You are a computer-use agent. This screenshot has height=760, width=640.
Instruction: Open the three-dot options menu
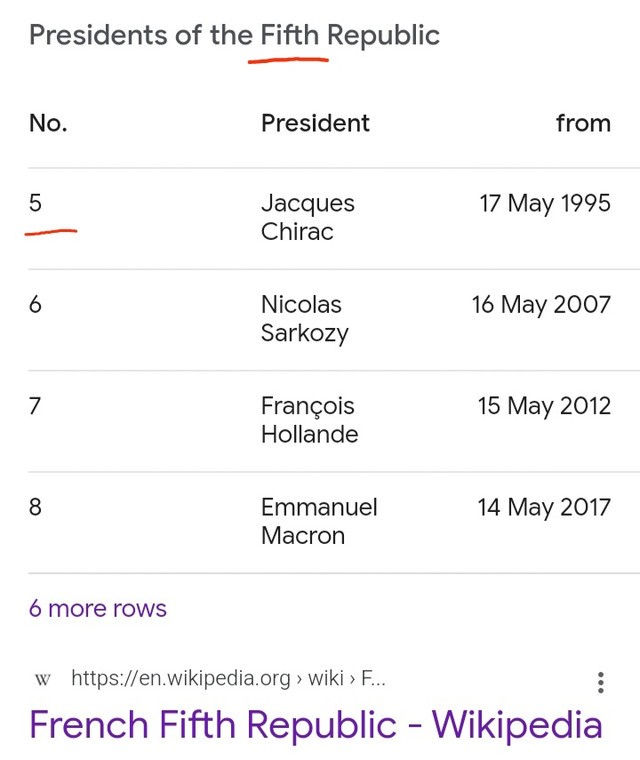pos(601,682)
